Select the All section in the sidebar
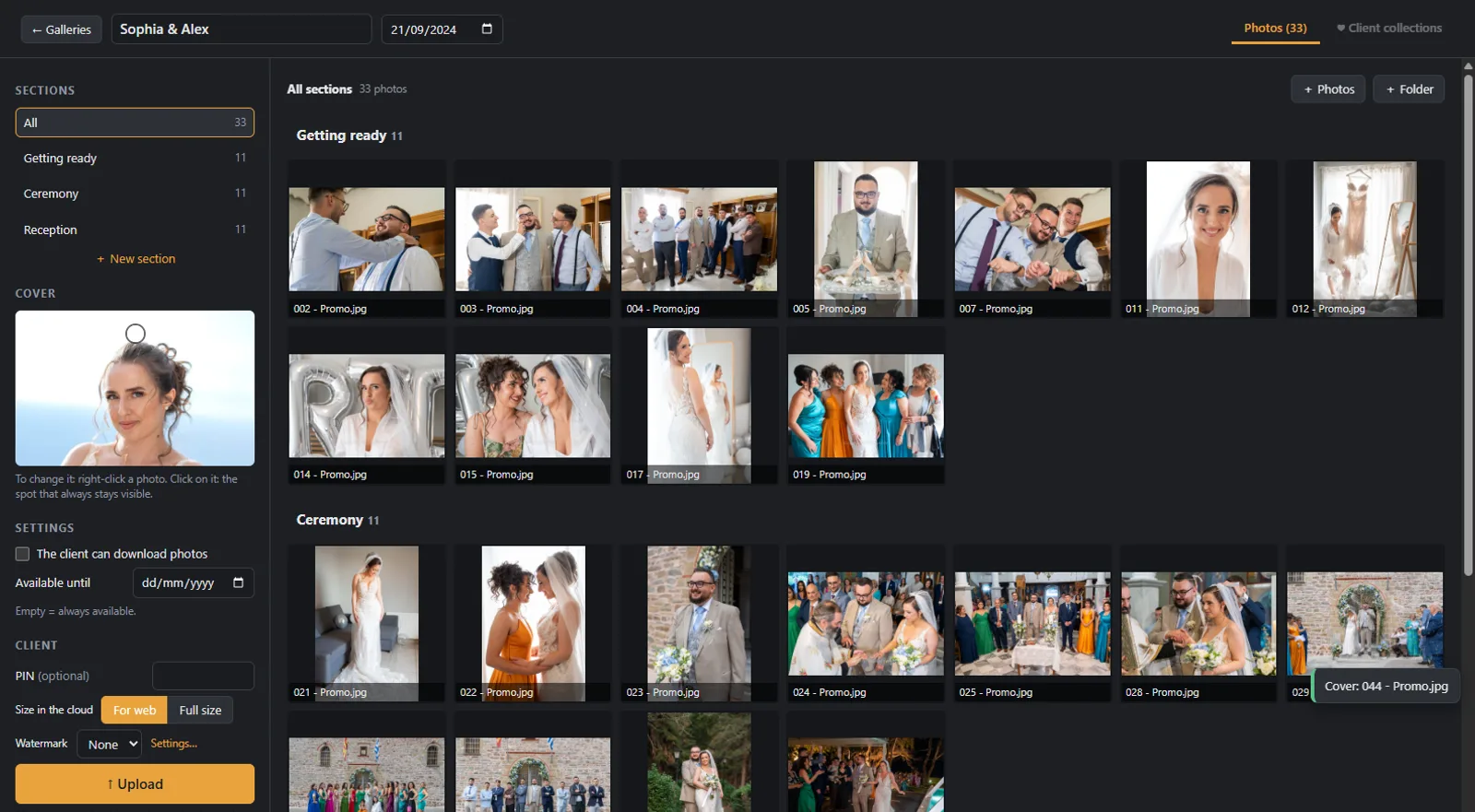 [x=135, y=123]
